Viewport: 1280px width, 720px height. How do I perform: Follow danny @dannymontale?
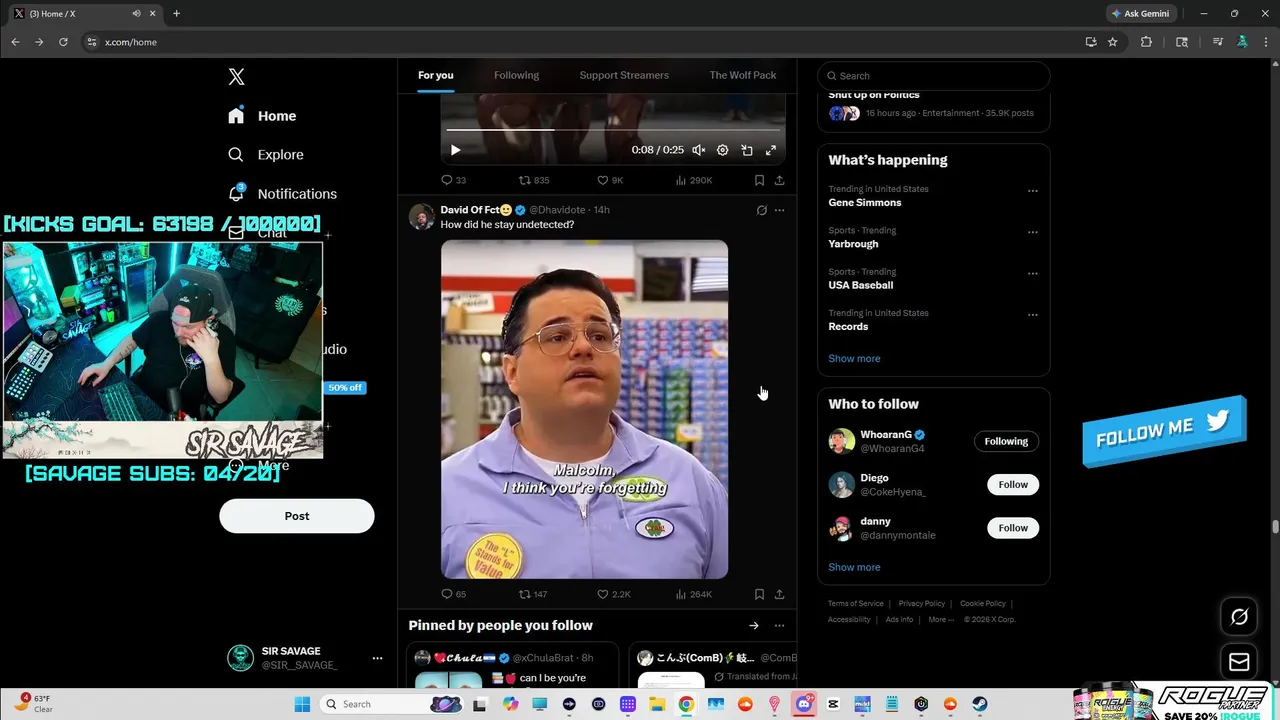[x=1013, y=528]
